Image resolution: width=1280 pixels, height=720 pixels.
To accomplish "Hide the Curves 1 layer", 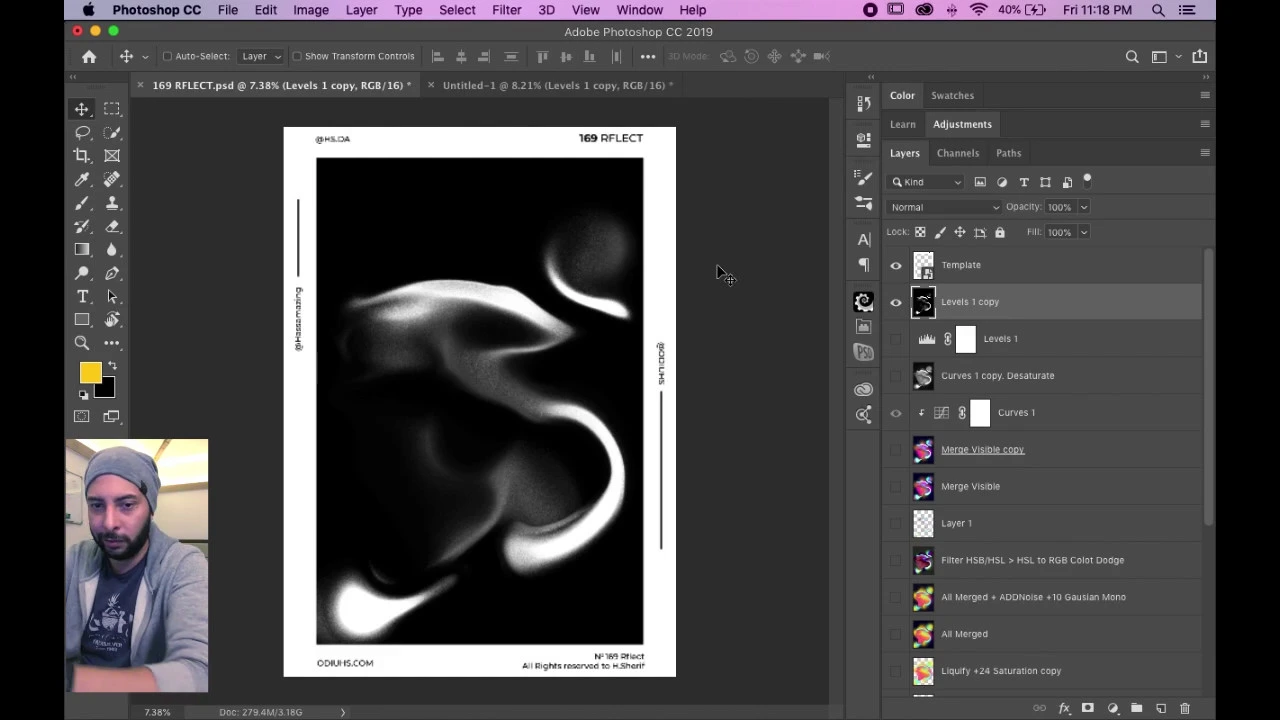I will point(896,413).
